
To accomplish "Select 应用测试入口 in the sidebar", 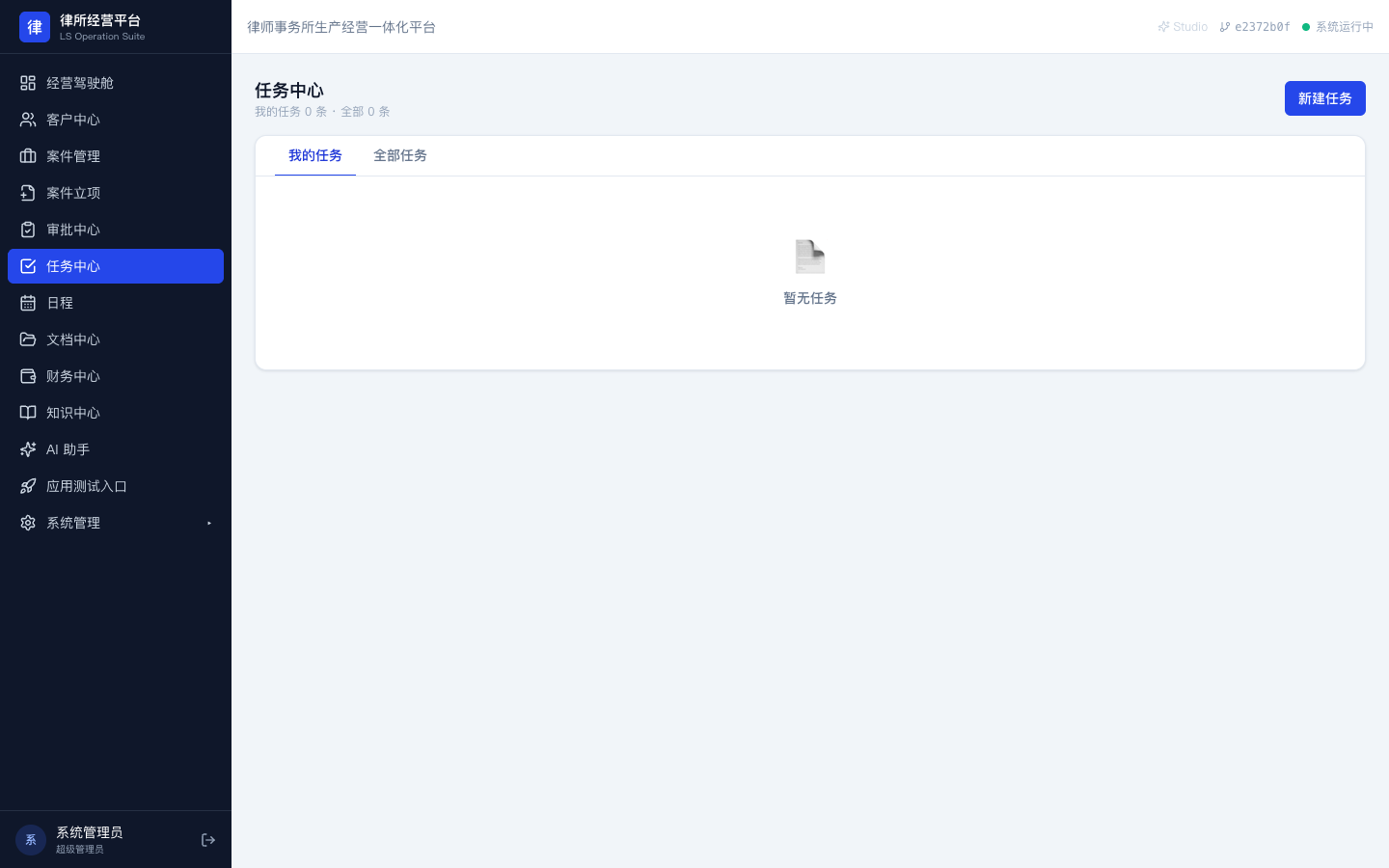I will tap(116, 486).
